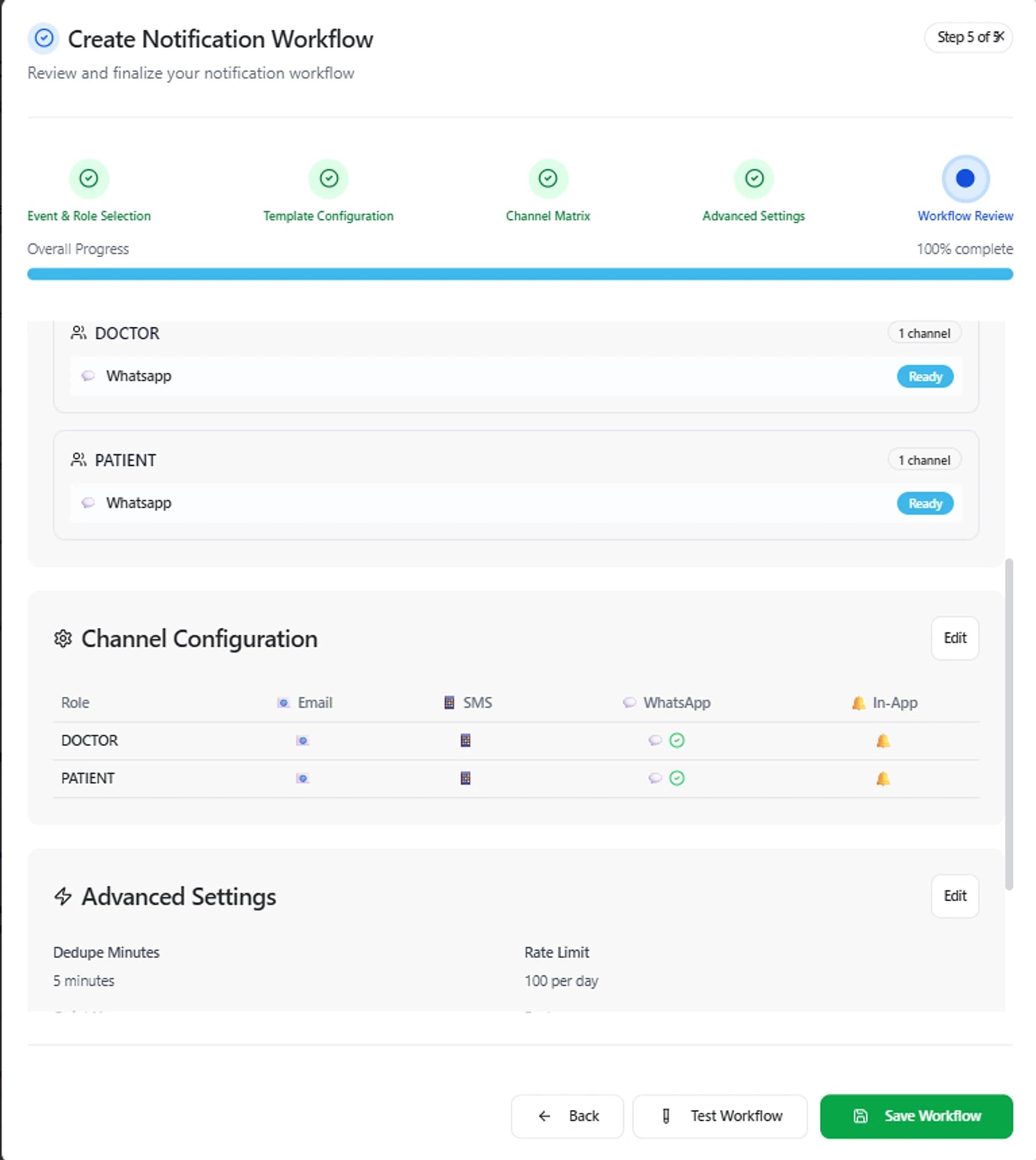Screen dimensions: 1036x1160
Task: Edit the Channel Configuration section
Action: pos(955,638)
